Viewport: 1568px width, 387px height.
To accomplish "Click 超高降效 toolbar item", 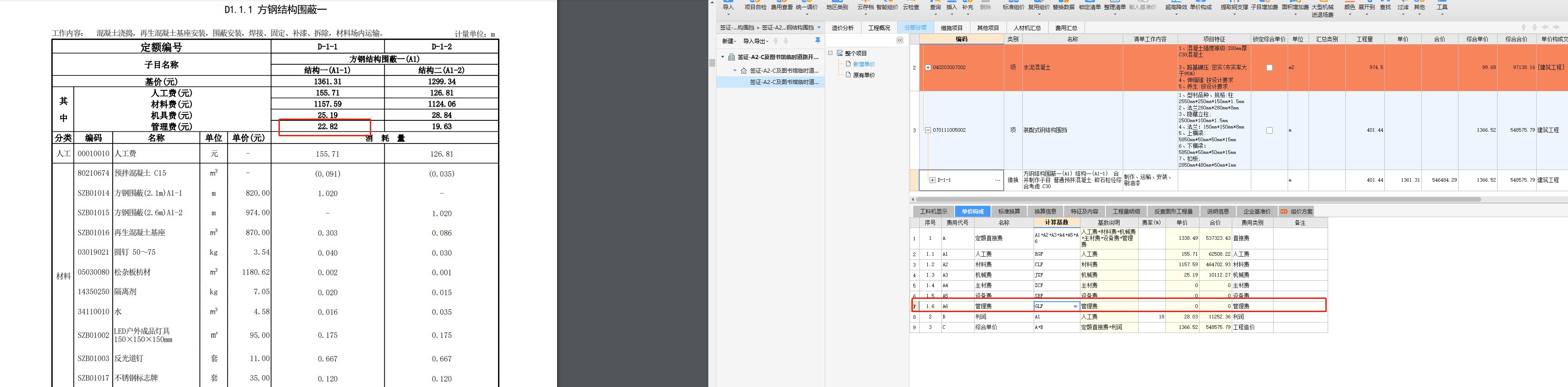I will coord(1176,7).
